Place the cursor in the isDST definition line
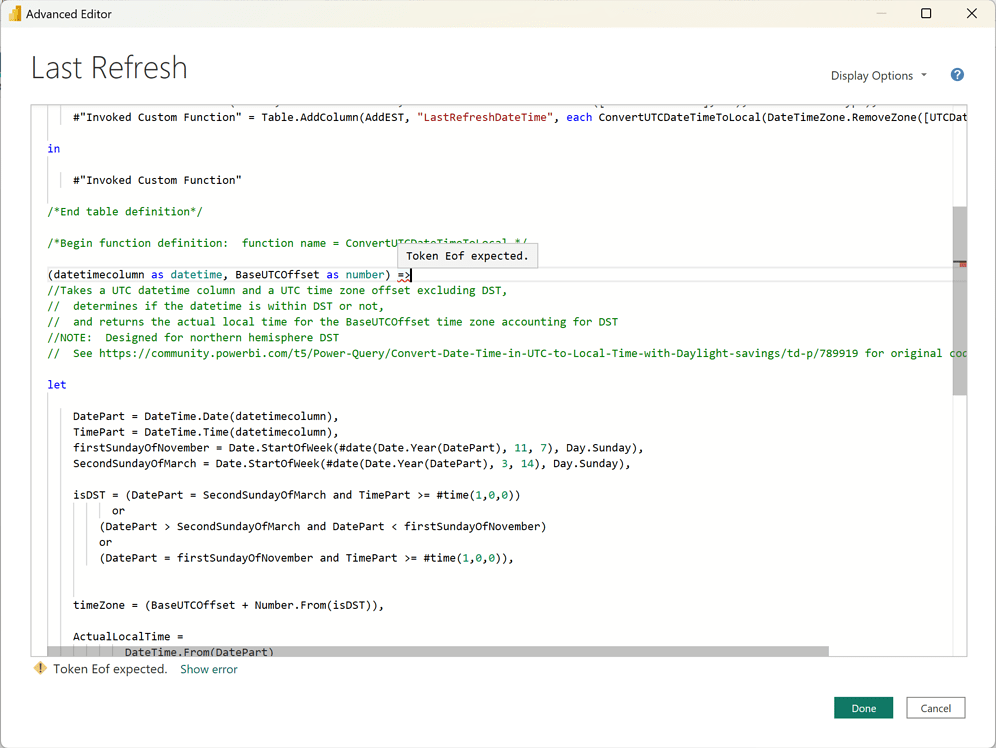996x748 pixels. [200, 494]
